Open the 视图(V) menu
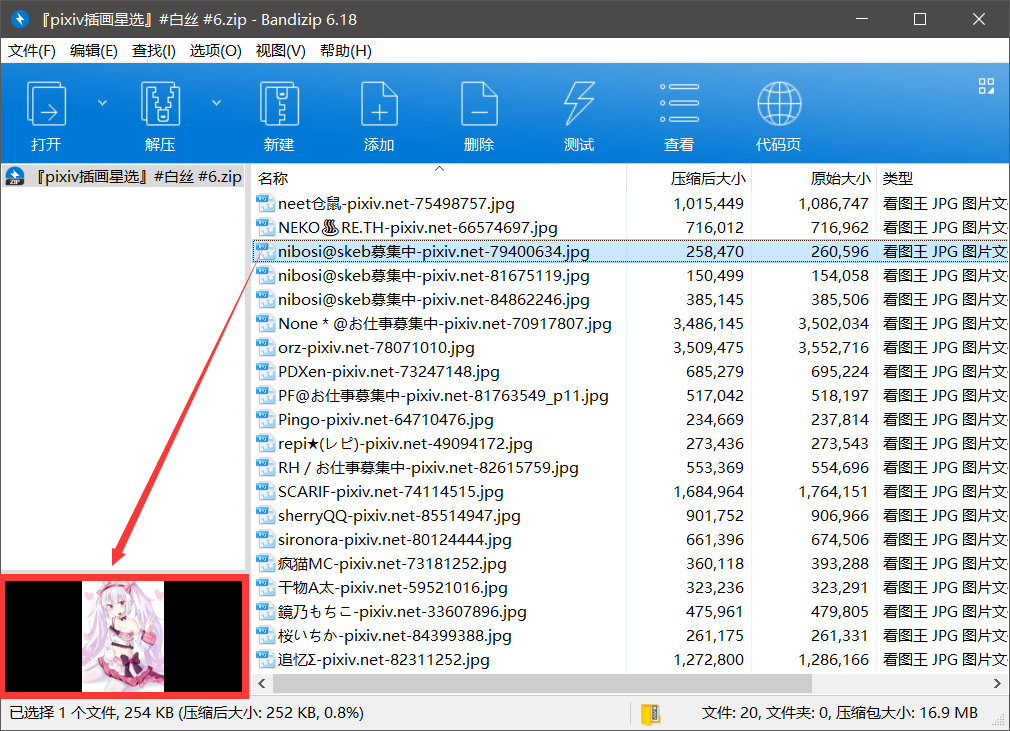 280,51
